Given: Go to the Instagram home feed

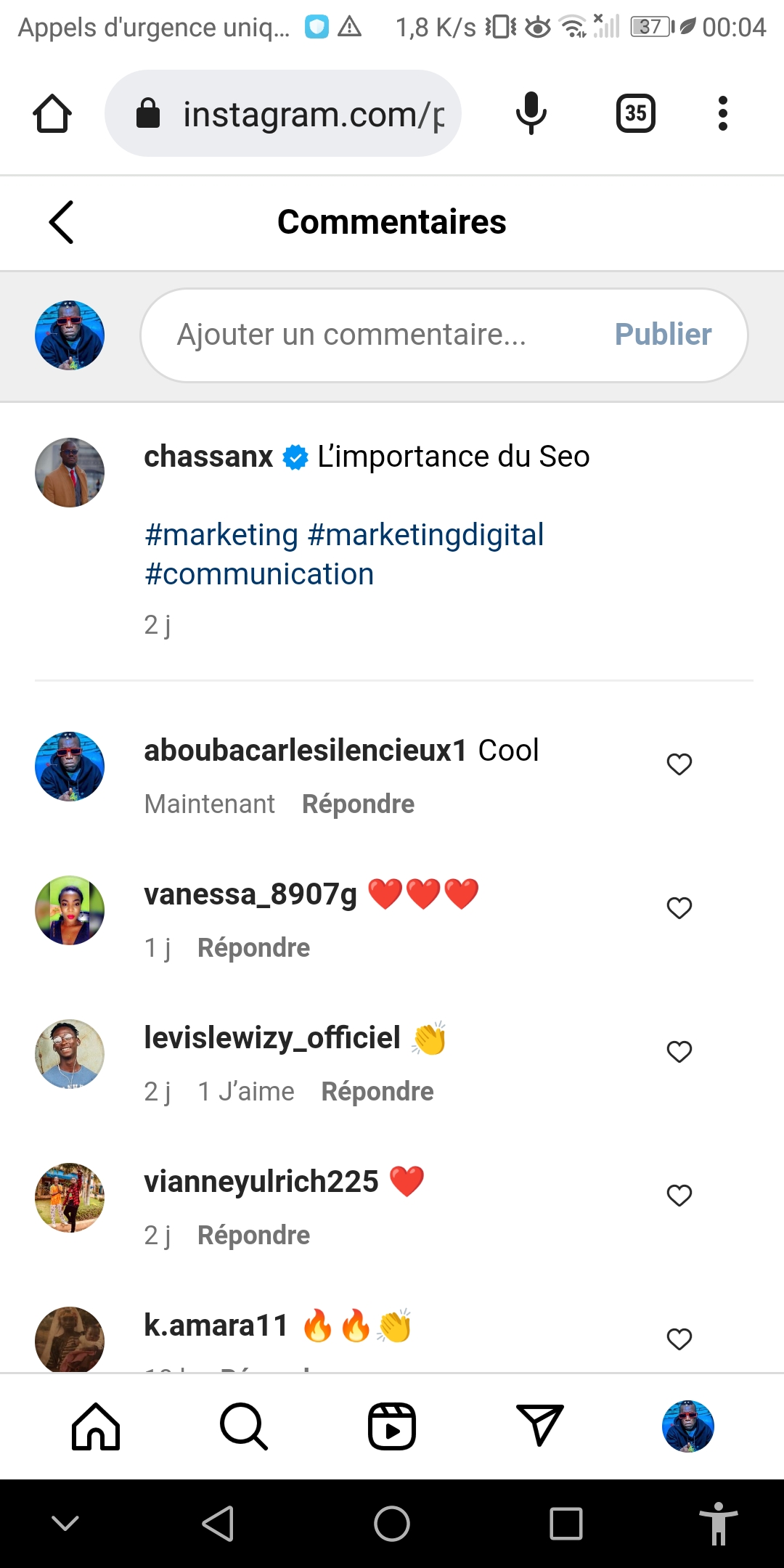Looking at the screenshot, I should point(96,1426).
